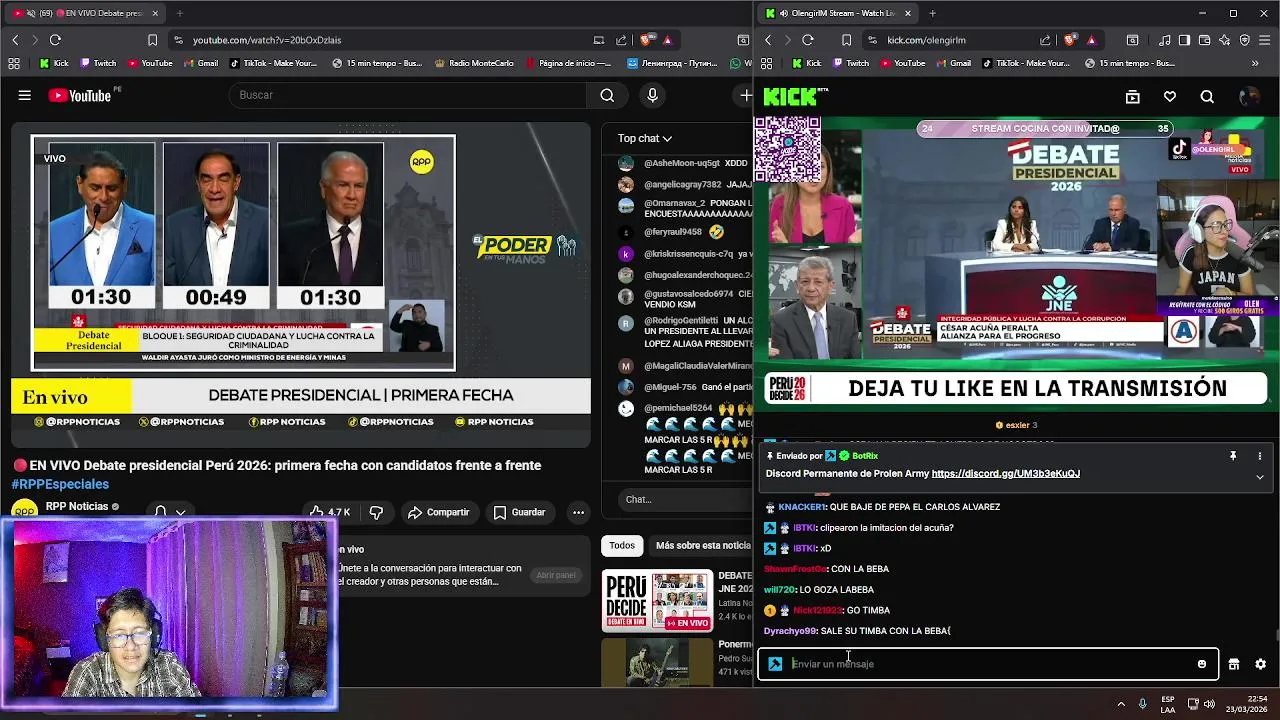Unpin the BotRix pinned message

[1233, 456]
